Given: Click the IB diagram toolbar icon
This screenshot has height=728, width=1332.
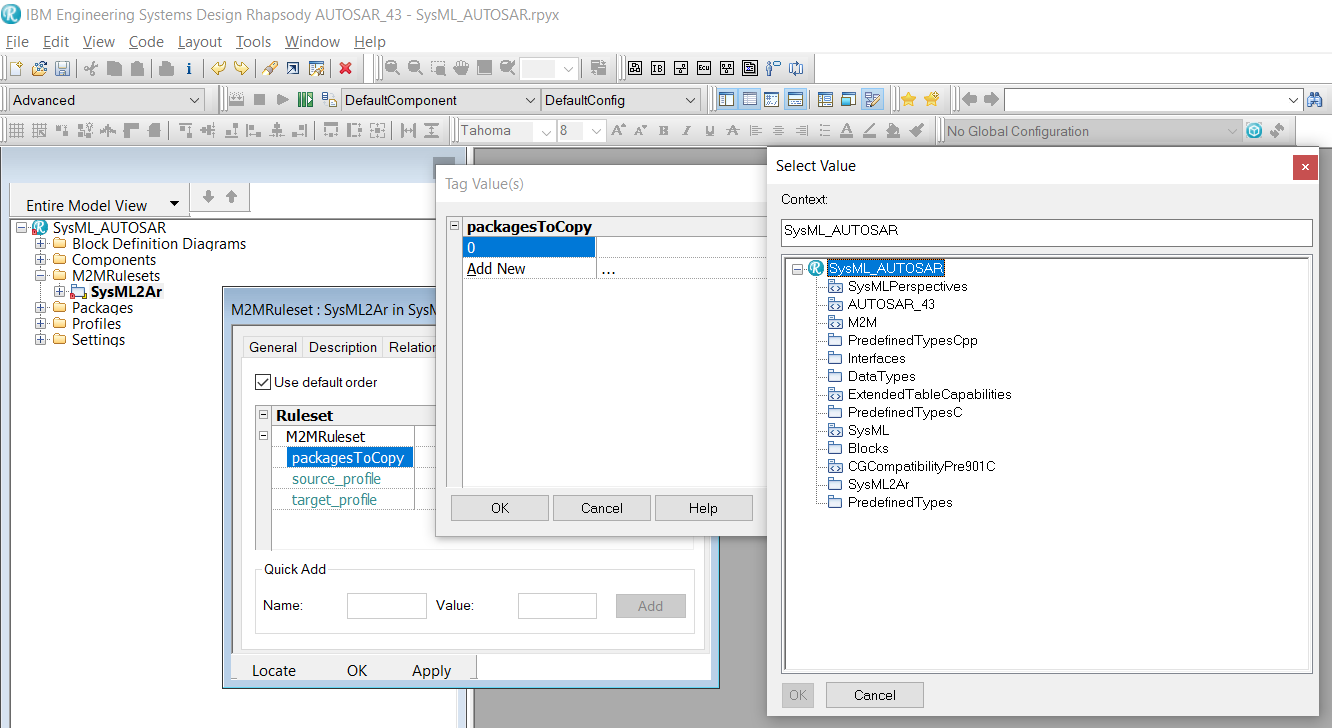Looking at the screenshot, I should 658,68.
